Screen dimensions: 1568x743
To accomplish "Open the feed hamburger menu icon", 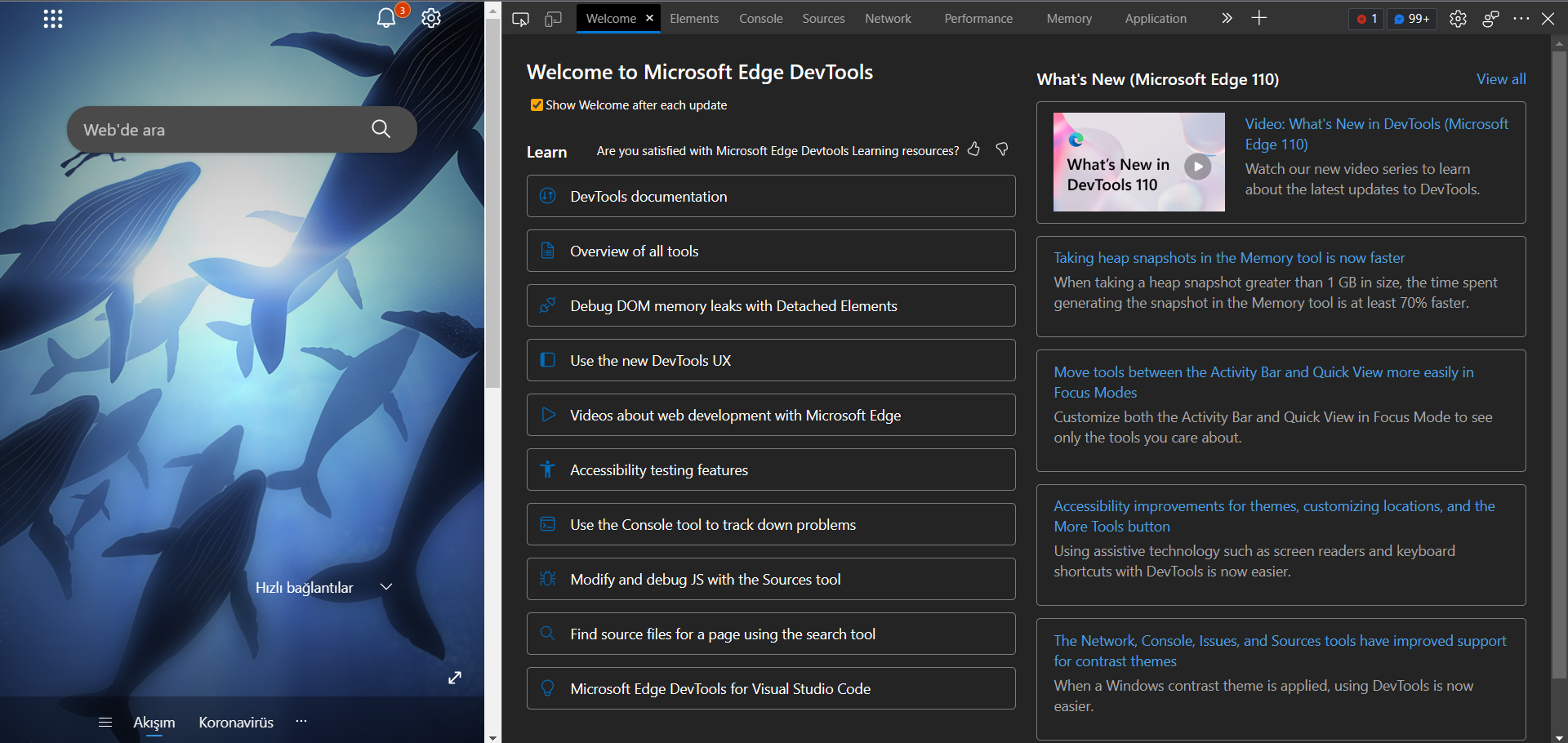I will (105, 722).
